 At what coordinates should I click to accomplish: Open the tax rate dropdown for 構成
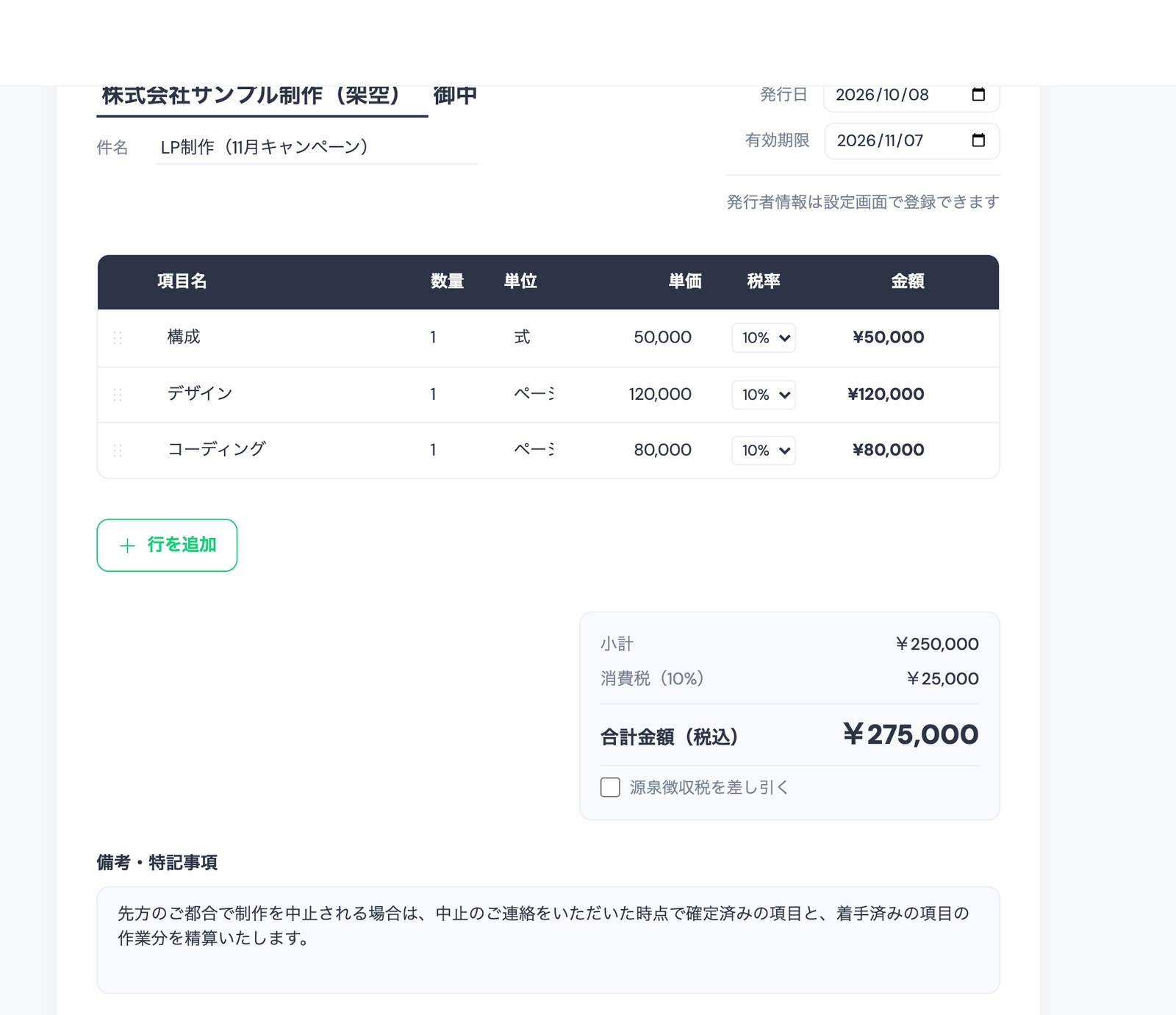point(764,338)
